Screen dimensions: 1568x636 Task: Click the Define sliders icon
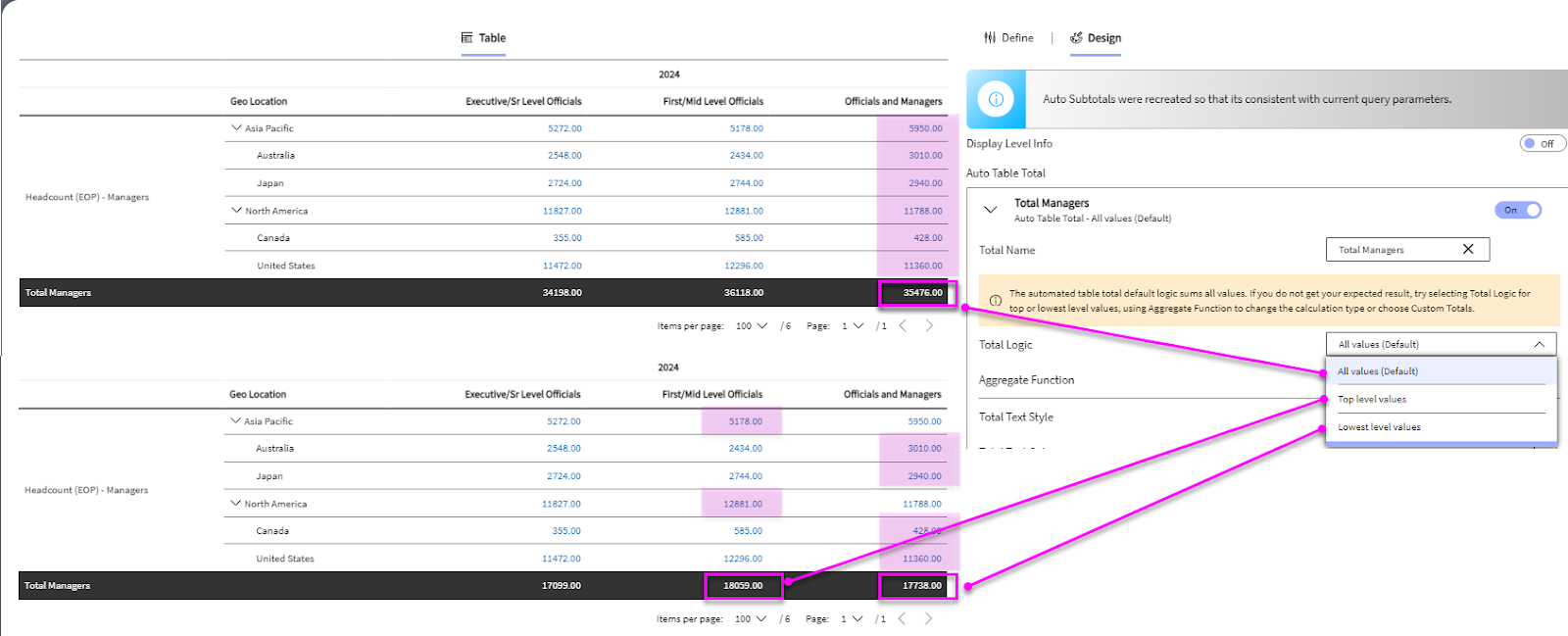[x=990, y=38]
